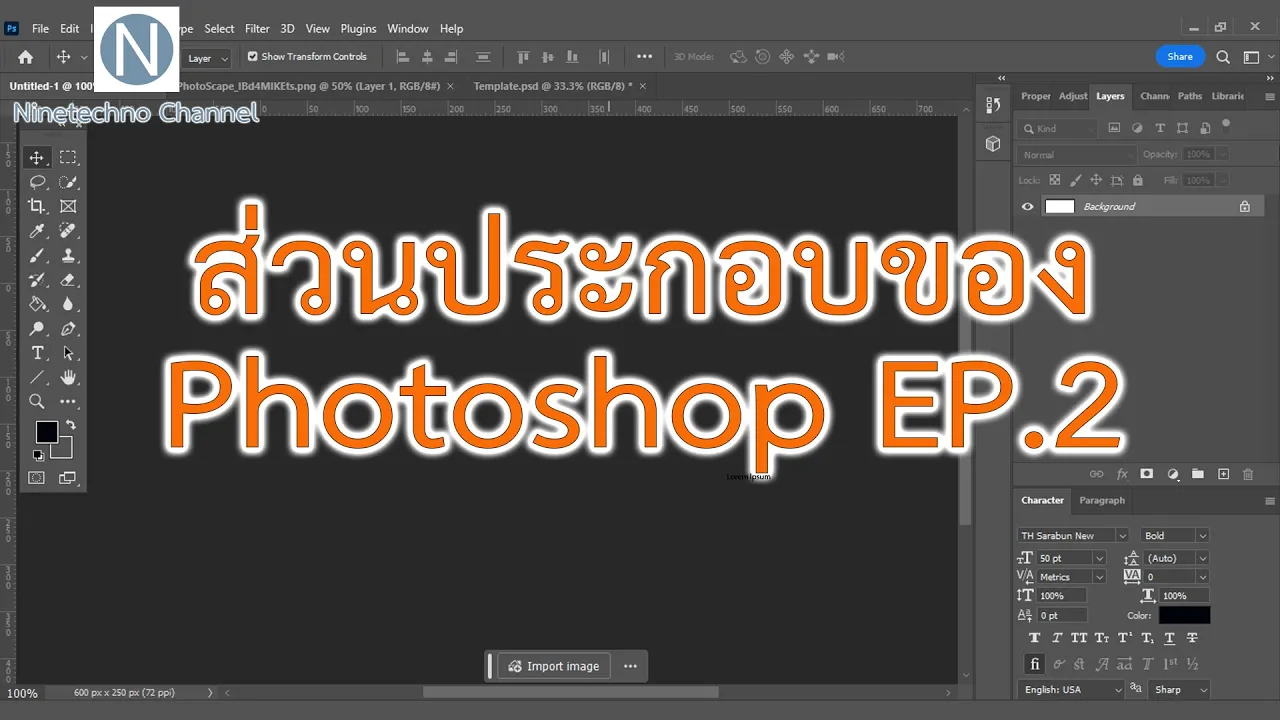The width and height of the screenshot is (1280, 720).
Task: Select the Line tool
Action: tap(37, 378)
